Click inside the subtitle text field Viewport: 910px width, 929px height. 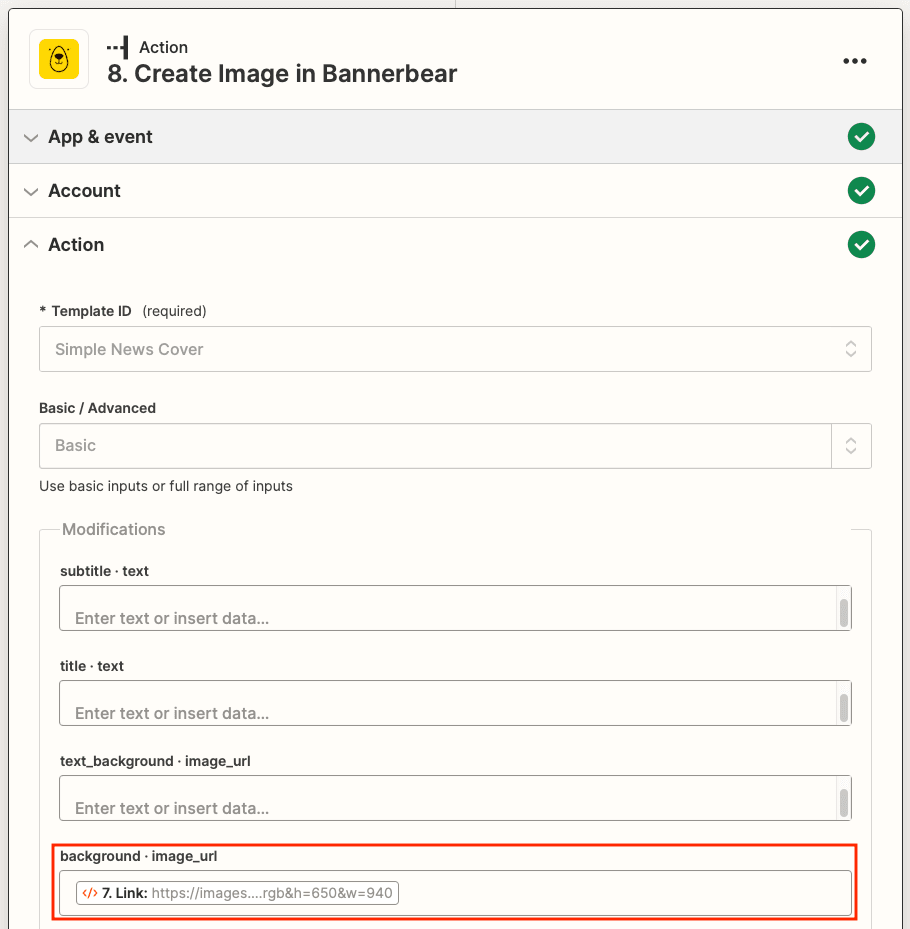coord(440,608)
